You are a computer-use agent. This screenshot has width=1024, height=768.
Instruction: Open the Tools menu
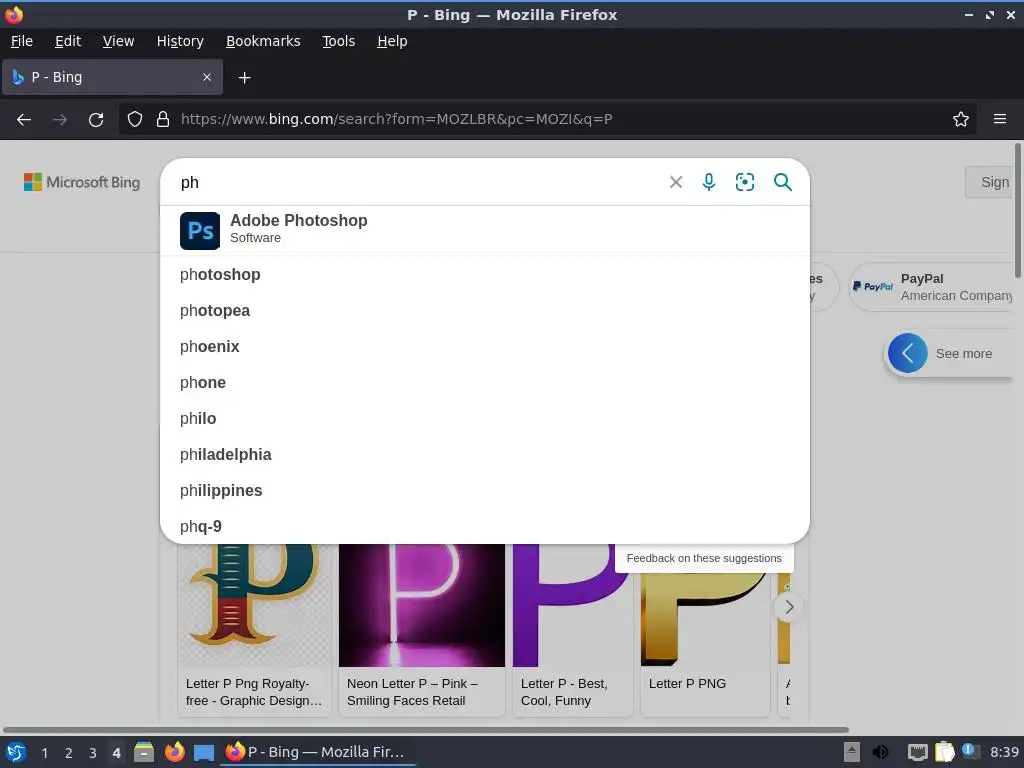click(x=338, y=41)
